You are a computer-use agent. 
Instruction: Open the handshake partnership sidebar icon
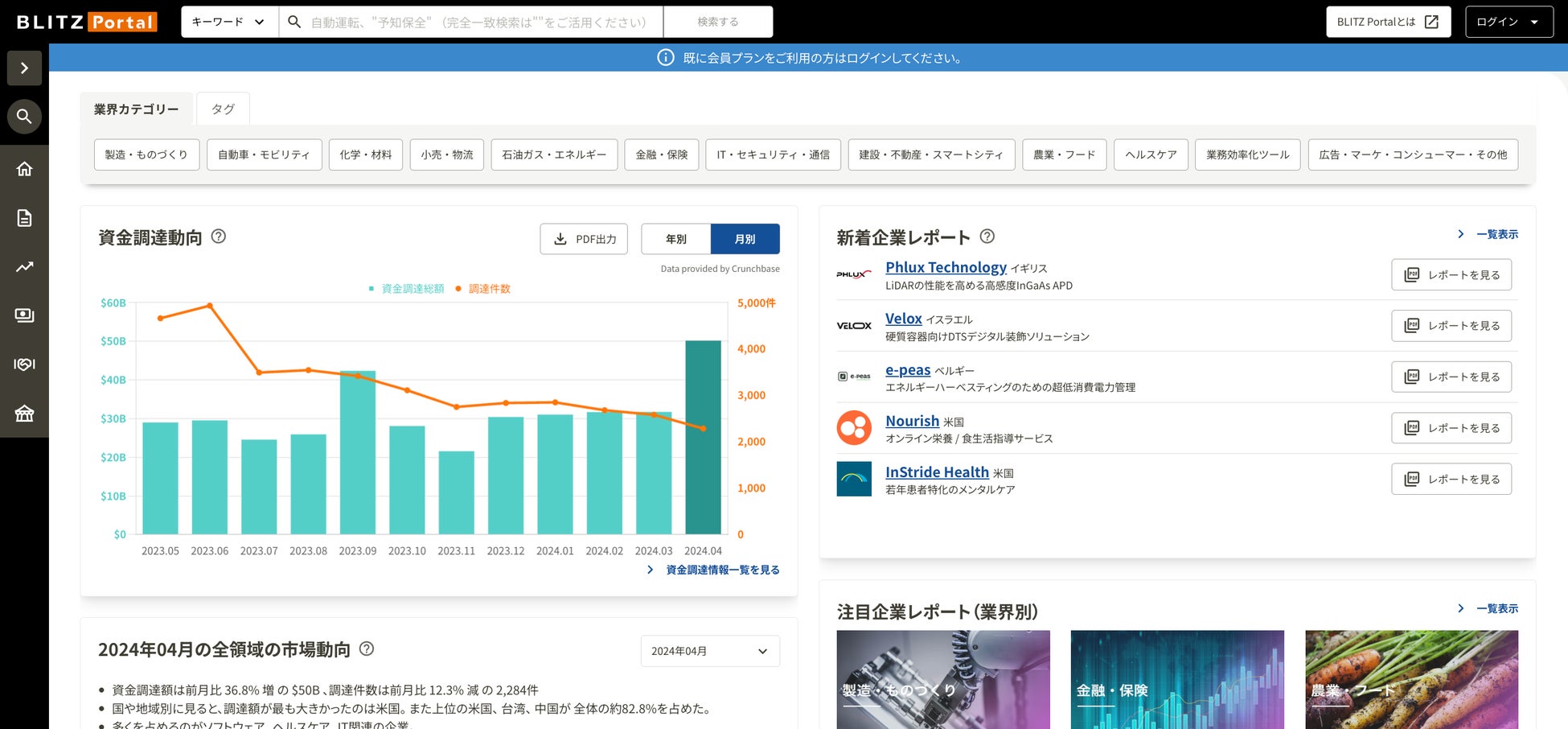[24, 364]
